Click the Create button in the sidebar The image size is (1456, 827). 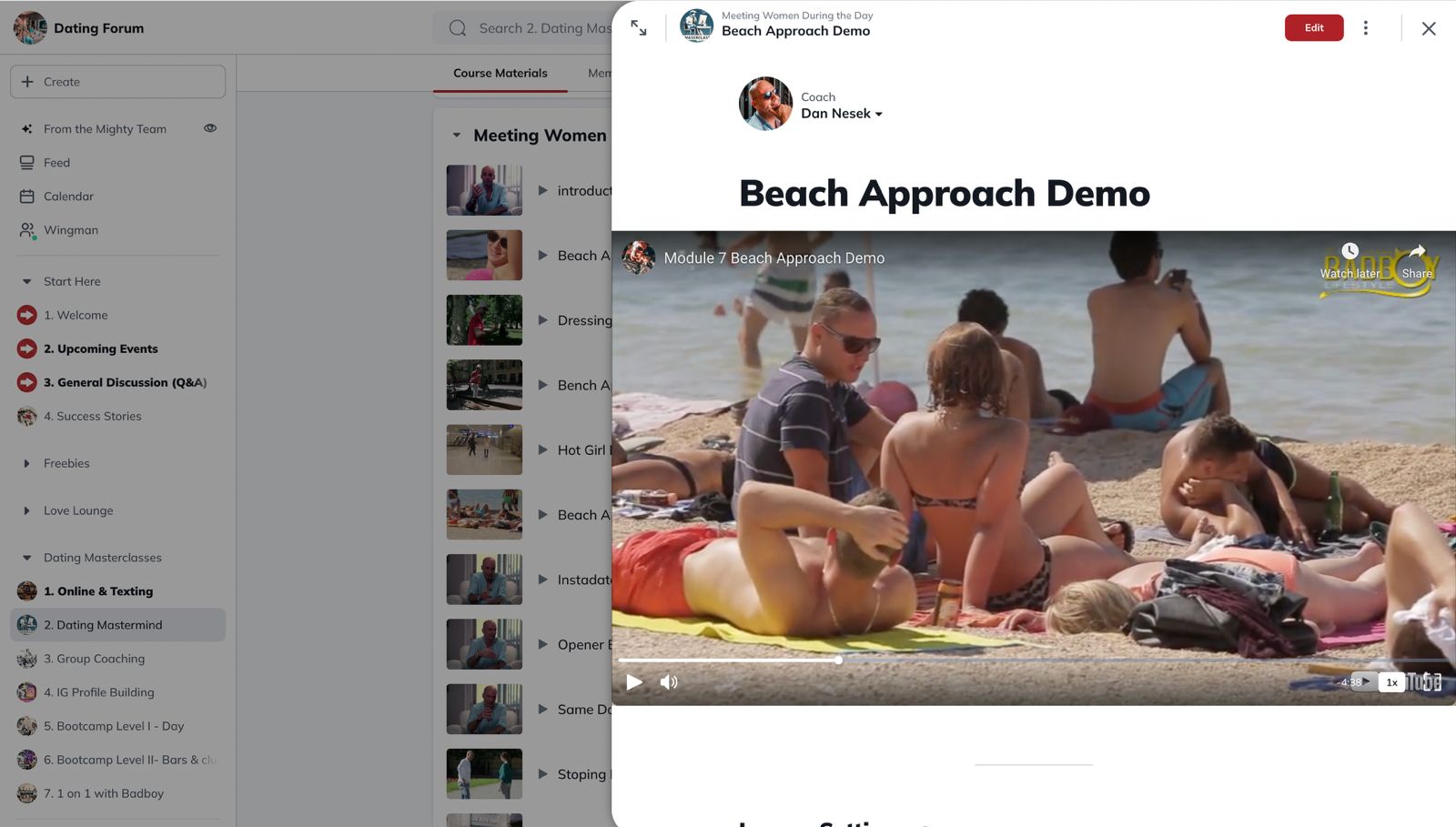pyautogui.click(x=117, y=82)
